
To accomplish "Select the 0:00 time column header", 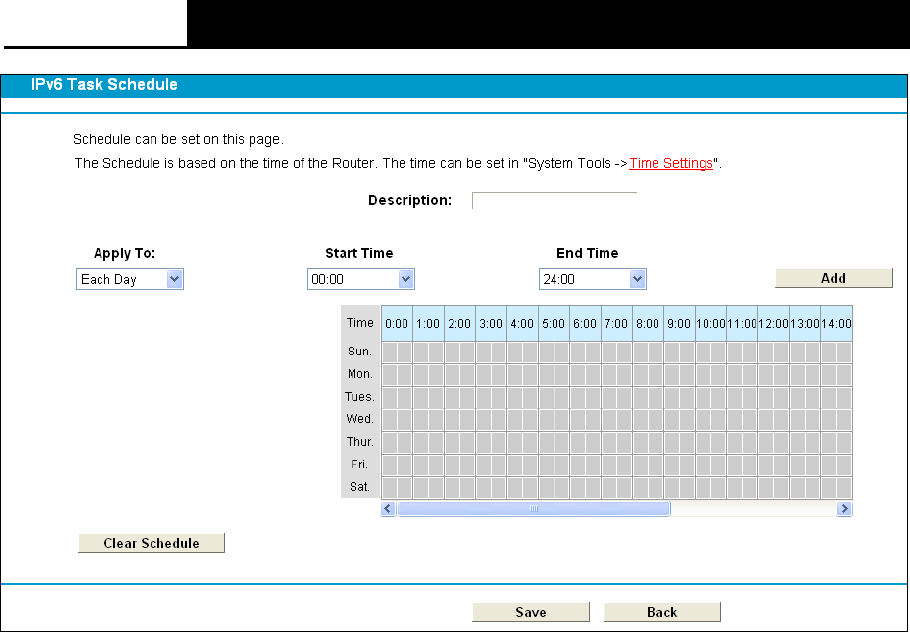I will [397, 324].
